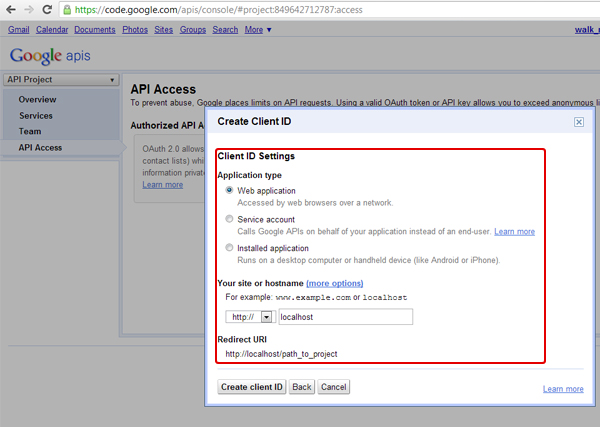600x427 pixels.
Task: Select the Web application radio button
Action: [x=229, y=190]
